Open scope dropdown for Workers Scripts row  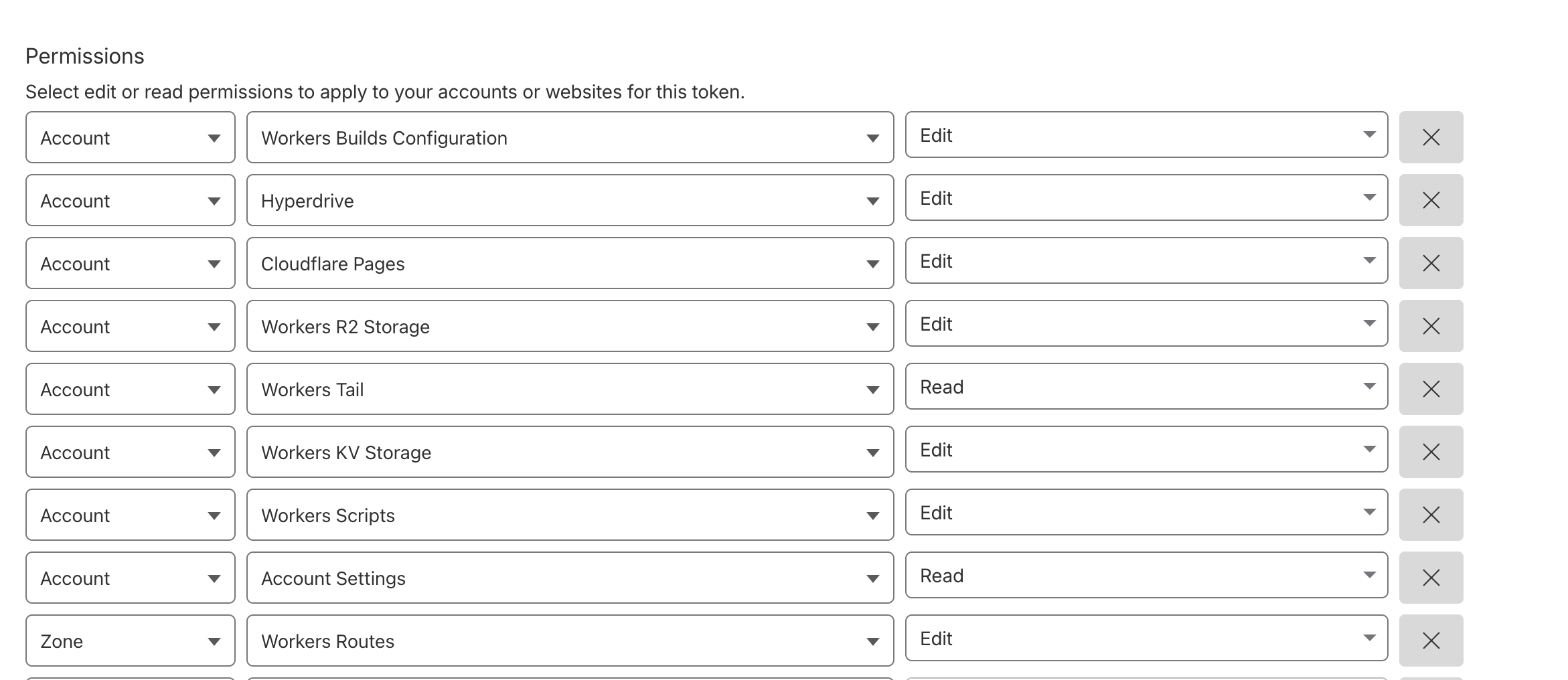130,515
